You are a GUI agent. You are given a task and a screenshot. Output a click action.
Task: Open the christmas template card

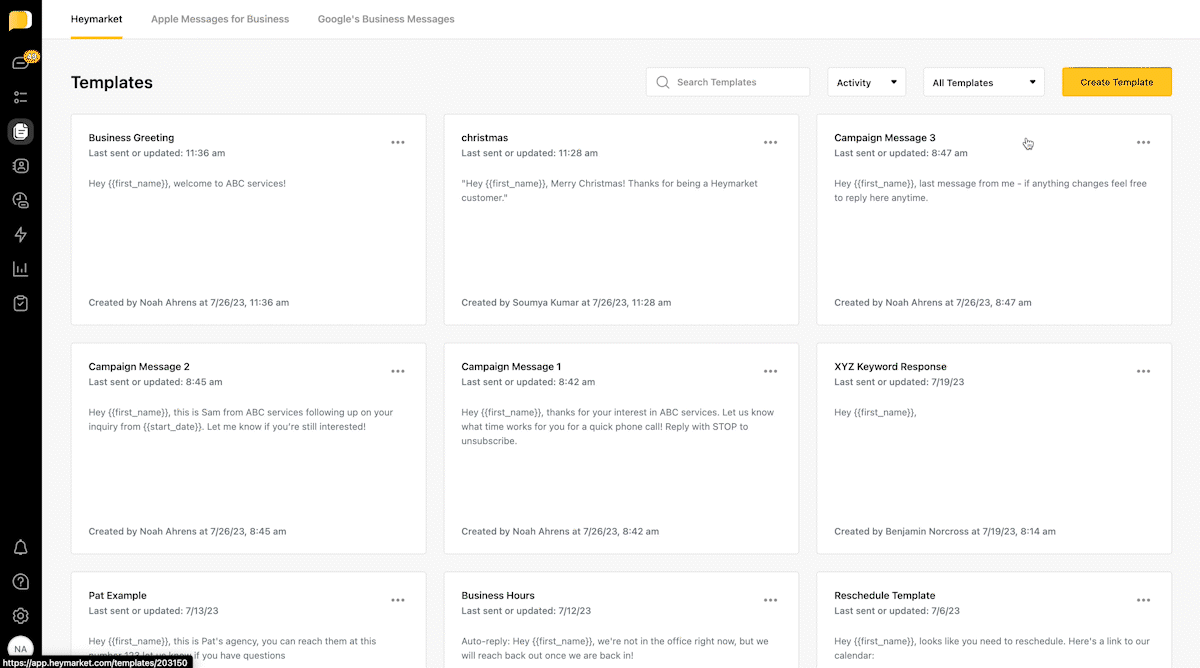click(620, 220)
